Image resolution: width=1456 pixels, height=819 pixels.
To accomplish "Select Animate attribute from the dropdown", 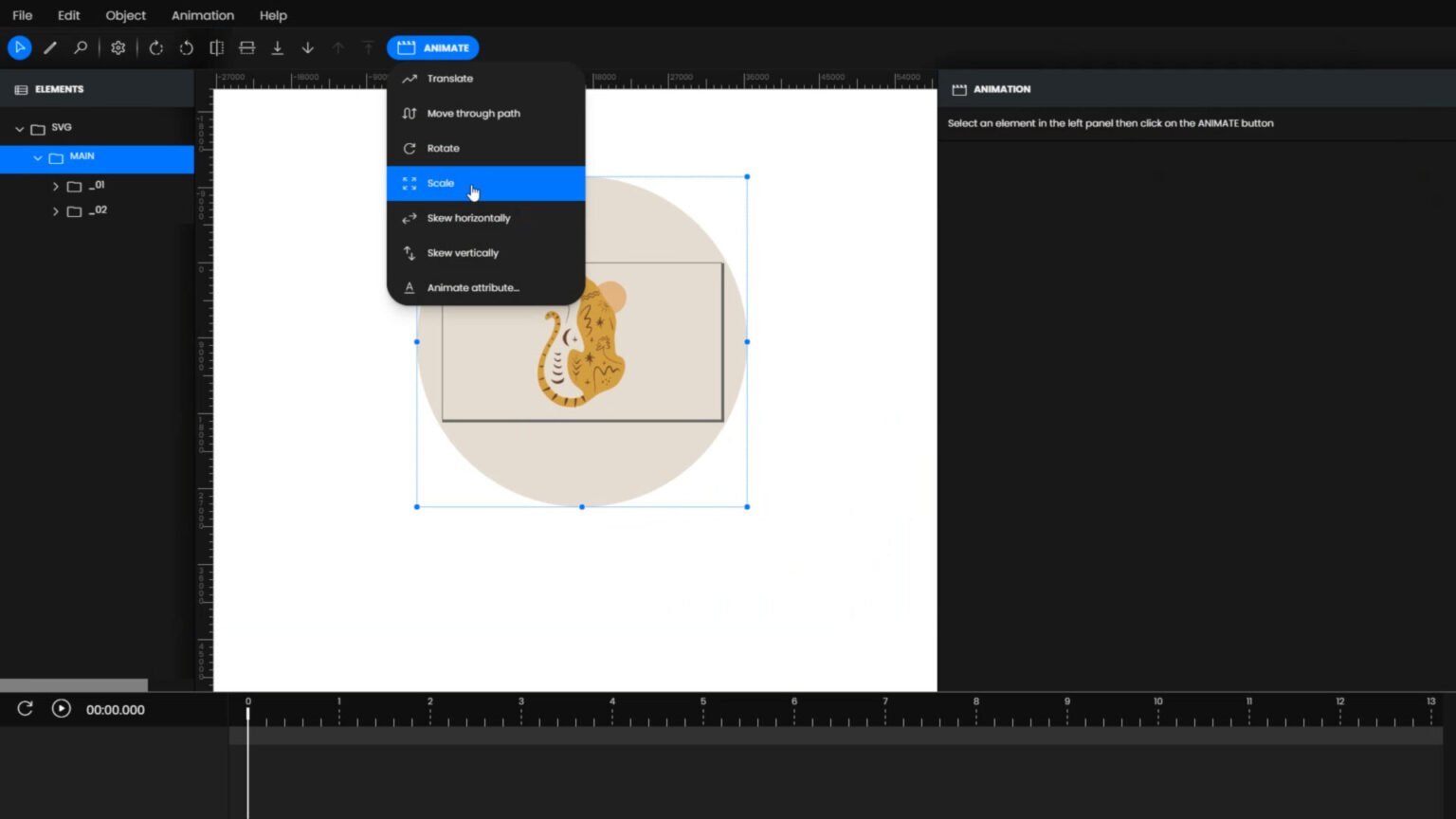I will (472, 287).
